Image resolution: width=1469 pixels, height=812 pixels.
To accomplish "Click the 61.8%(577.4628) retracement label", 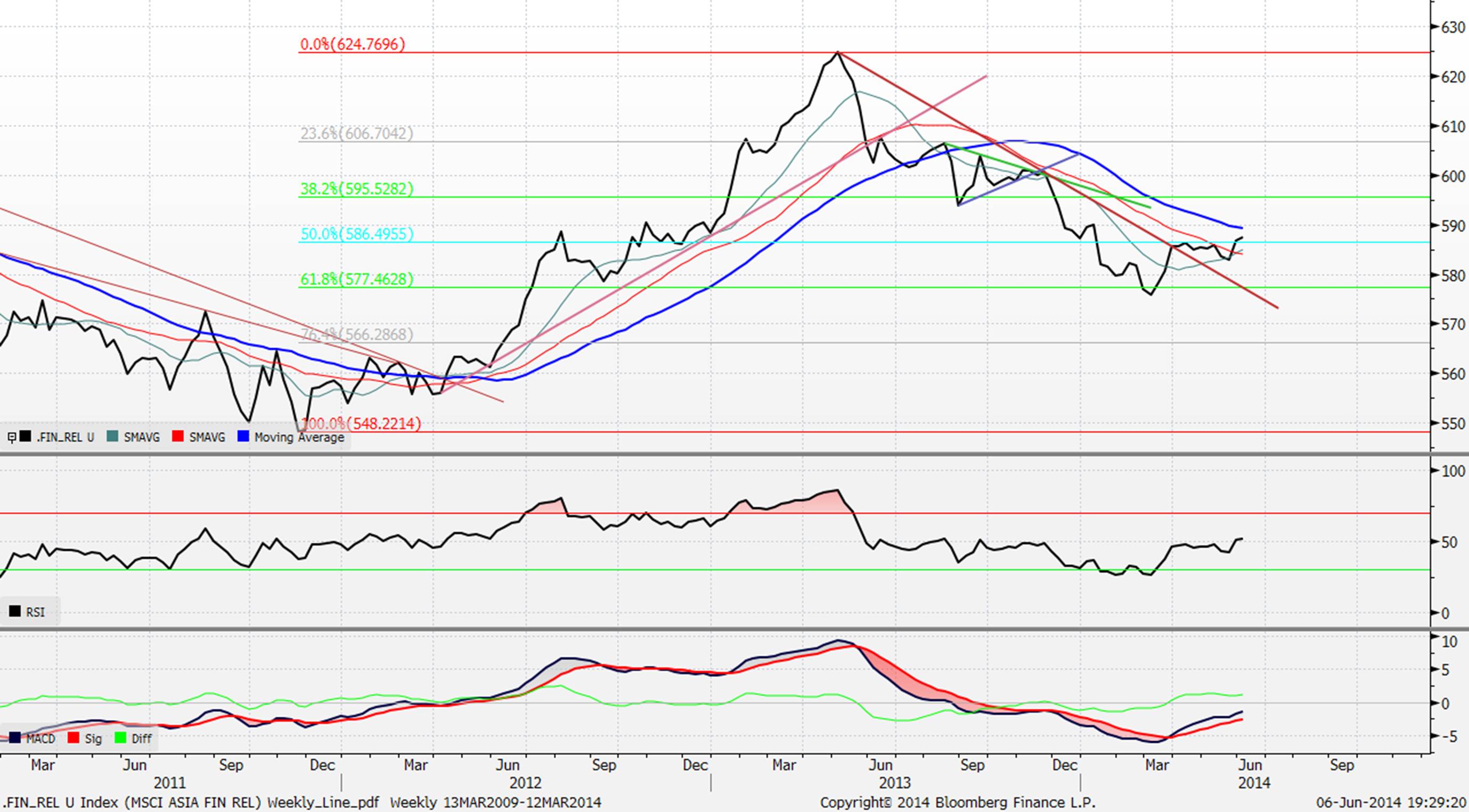I will [x=356, y=280].
